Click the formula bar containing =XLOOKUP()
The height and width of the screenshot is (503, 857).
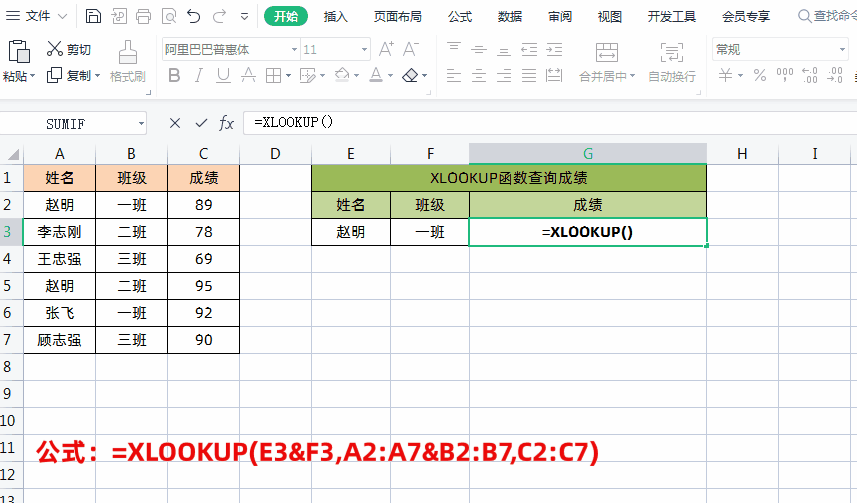pos(549,122)
